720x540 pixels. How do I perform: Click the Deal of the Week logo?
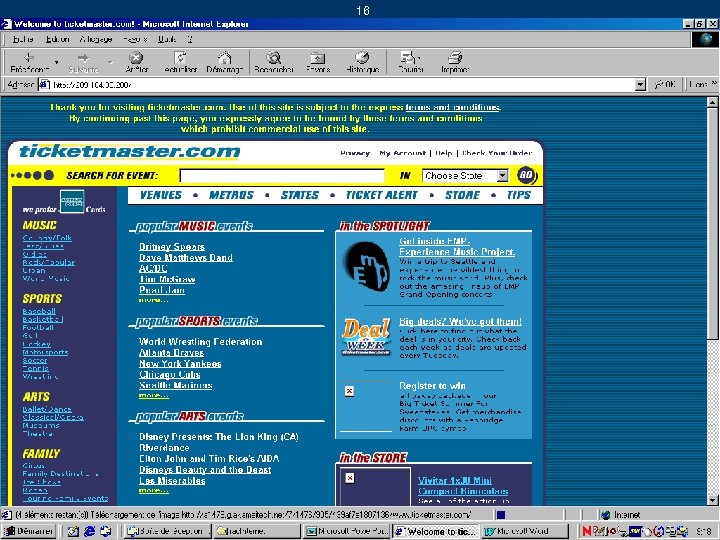pyautogui.click(x=366, y=337)
